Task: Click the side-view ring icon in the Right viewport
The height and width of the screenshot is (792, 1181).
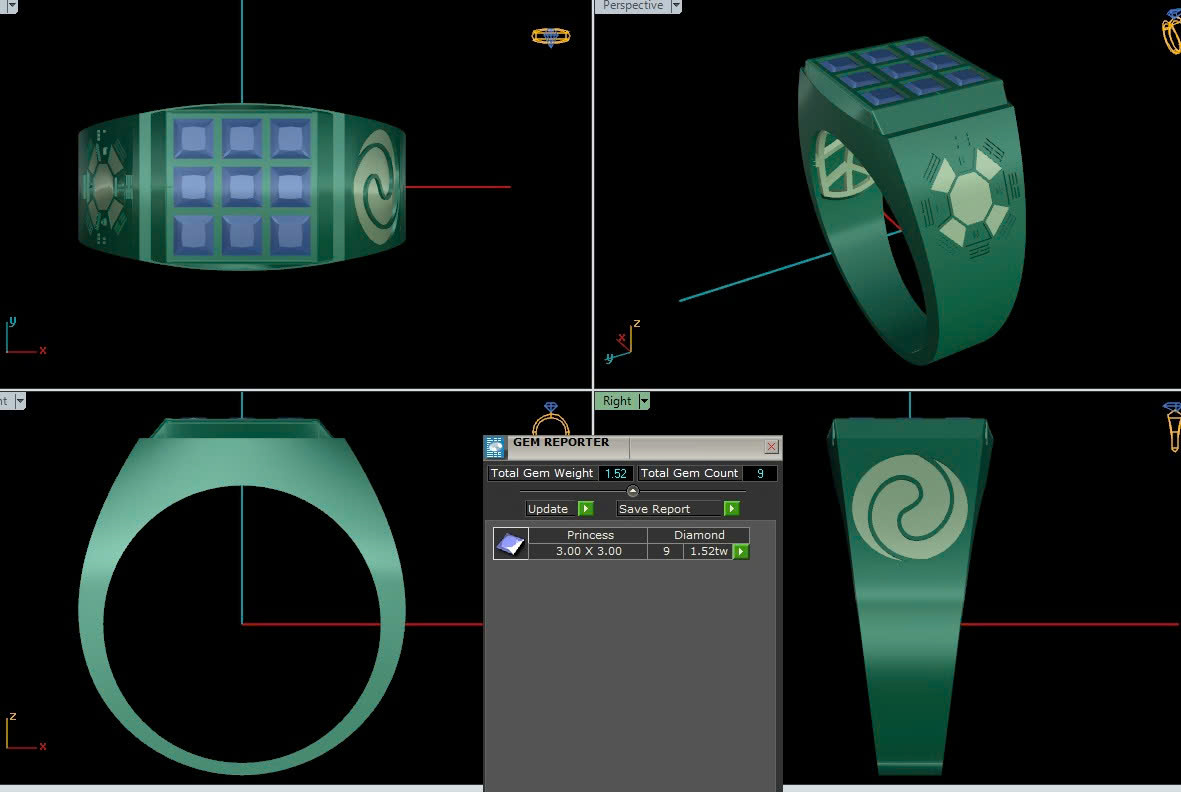Action: tap(1172, 425)
